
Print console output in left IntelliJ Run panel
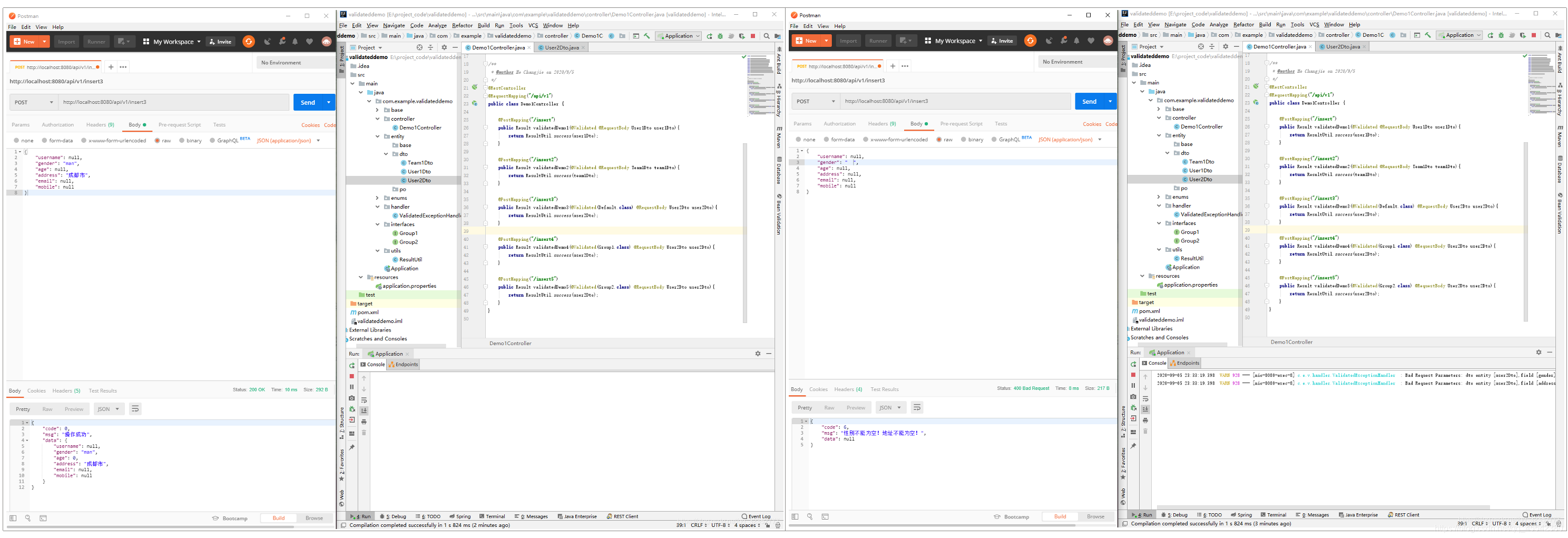pos(364,422)
